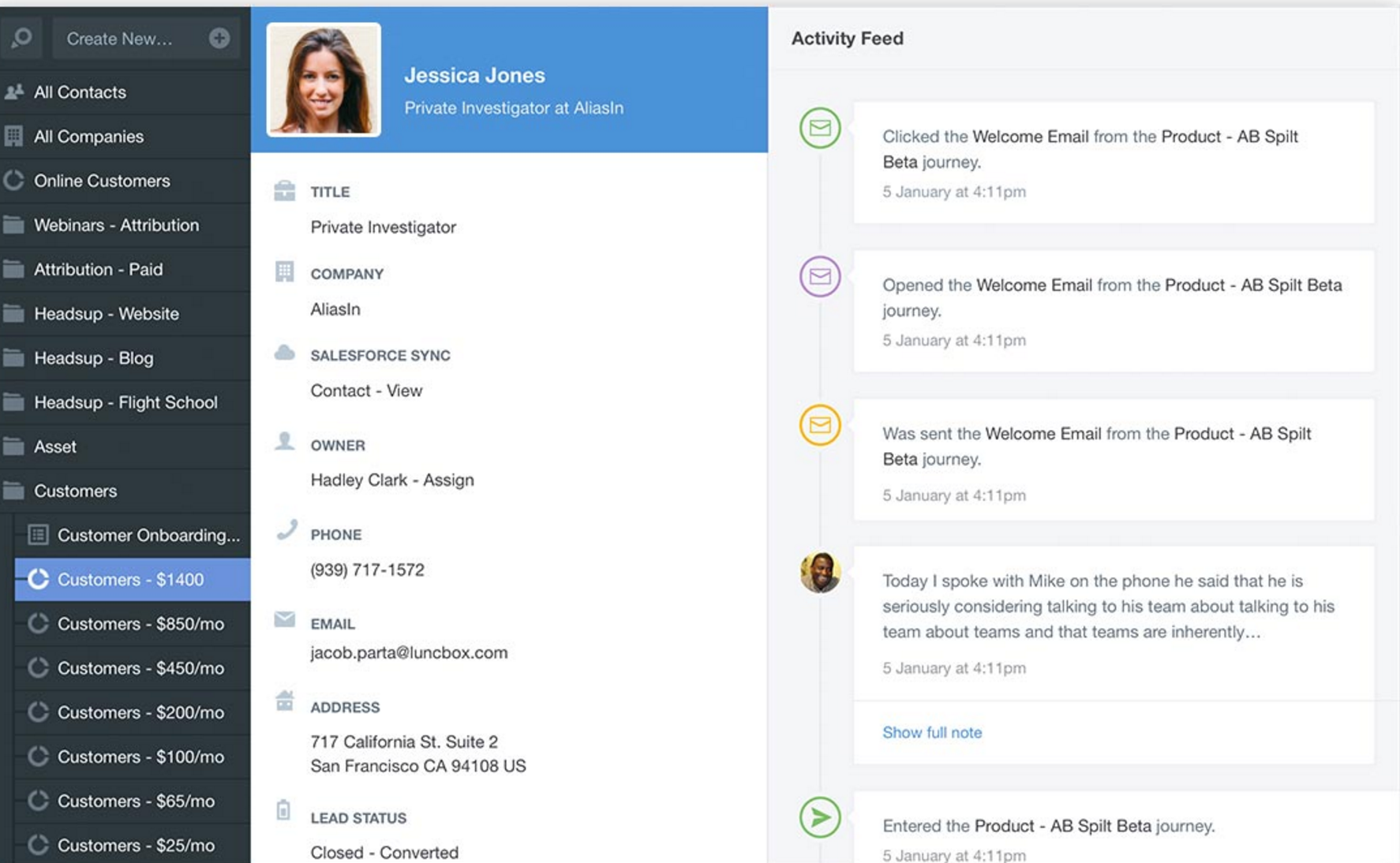Screen dimensions: 1400x863
Task: Click the Lead Status icon
Action: coord(283,810)
